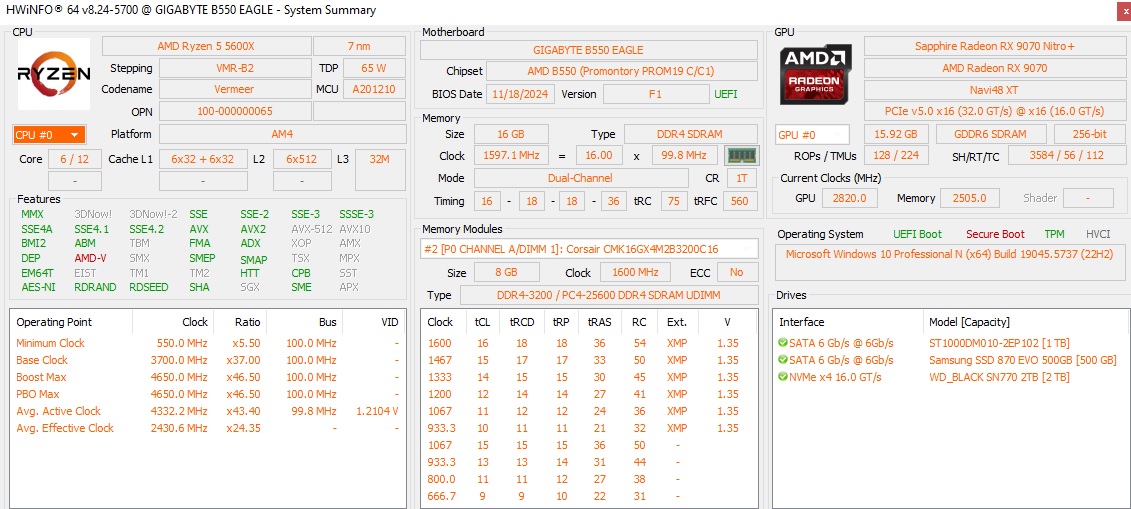The height and width of the screenshot is (509, 1131).
Task: Click the UEFI Boot indicator
Action: click(x=917, y=234)
